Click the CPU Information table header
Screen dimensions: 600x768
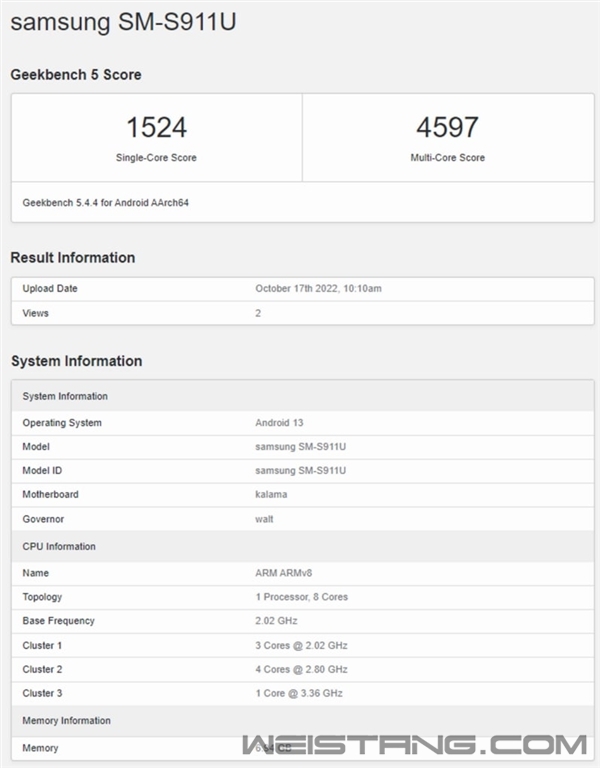click(x=59, y=546)
